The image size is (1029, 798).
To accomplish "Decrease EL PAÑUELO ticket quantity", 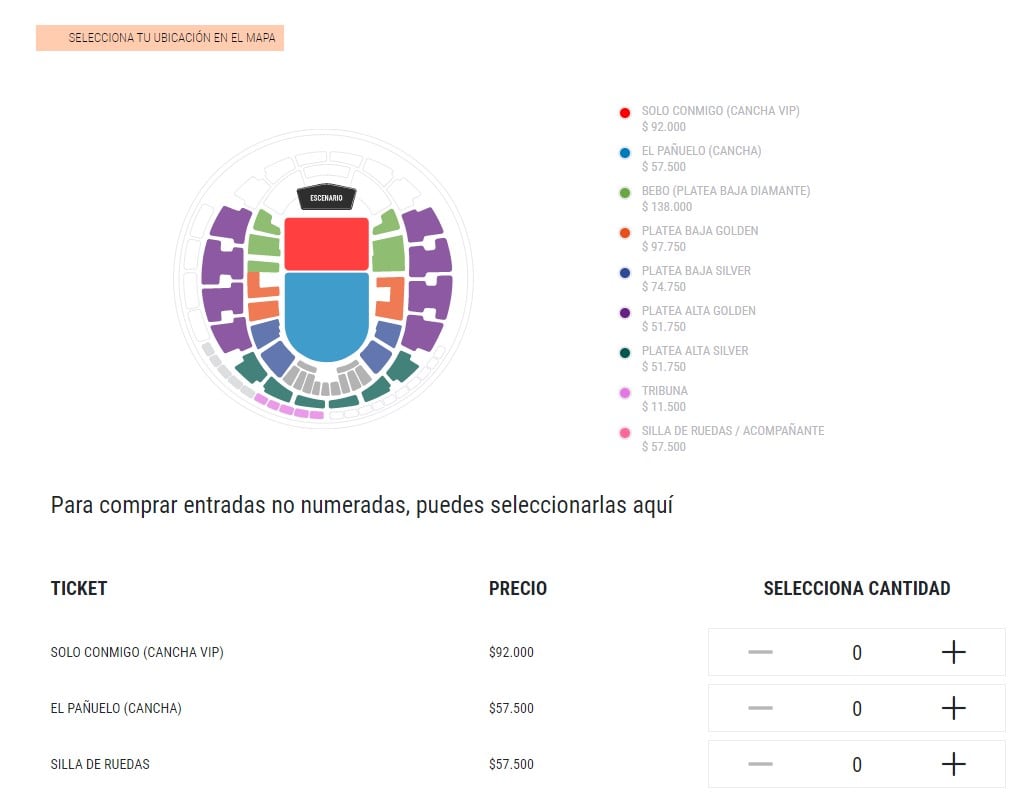I will [759, 708].
